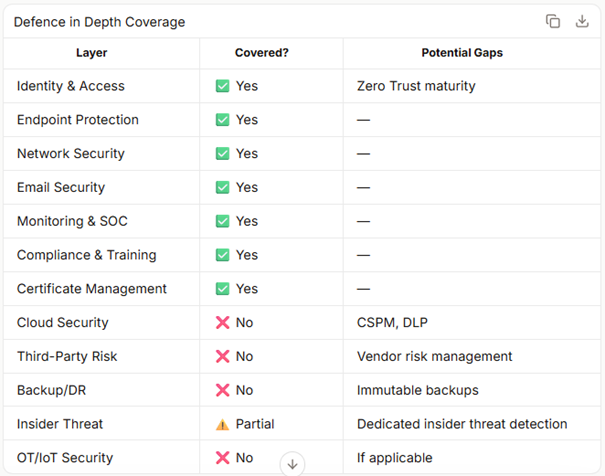605x476 pixels.
Task: Click the green checkmark for Identity & Access
Action: click(x=222, y=86)
